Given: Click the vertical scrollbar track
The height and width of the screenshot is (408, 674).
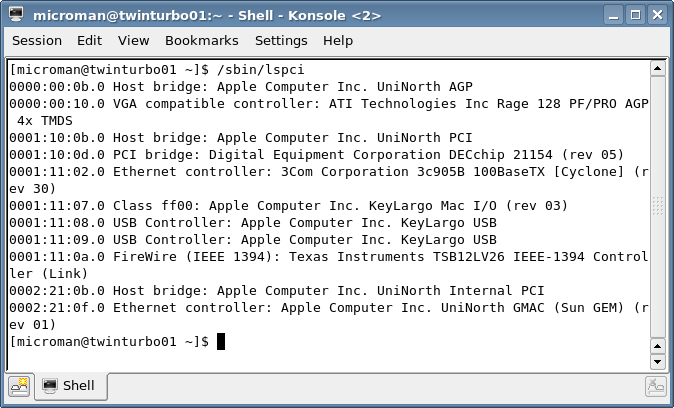Looking at the screenshot, I should click(x=657, y=207).
